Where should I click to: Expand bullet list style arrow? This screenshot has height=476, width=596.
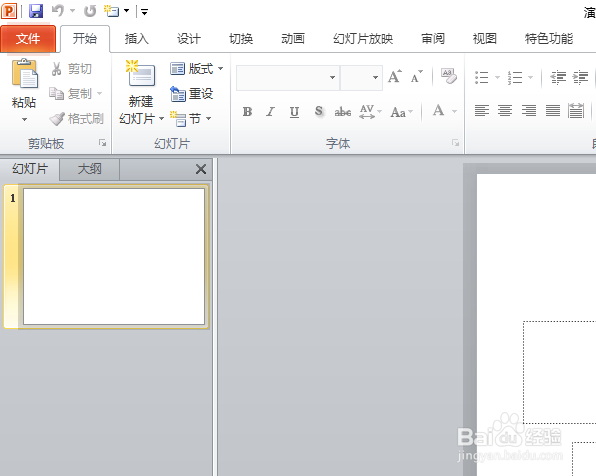pyautogui.click(x=497, y=78)
